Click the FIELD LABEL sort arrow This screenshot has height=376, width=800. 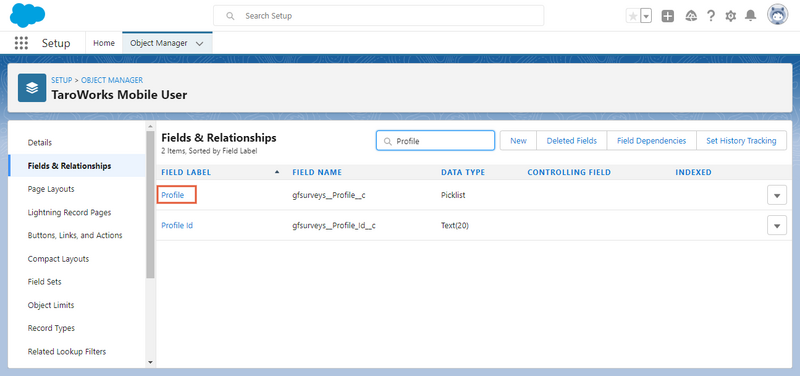(277, 172)
